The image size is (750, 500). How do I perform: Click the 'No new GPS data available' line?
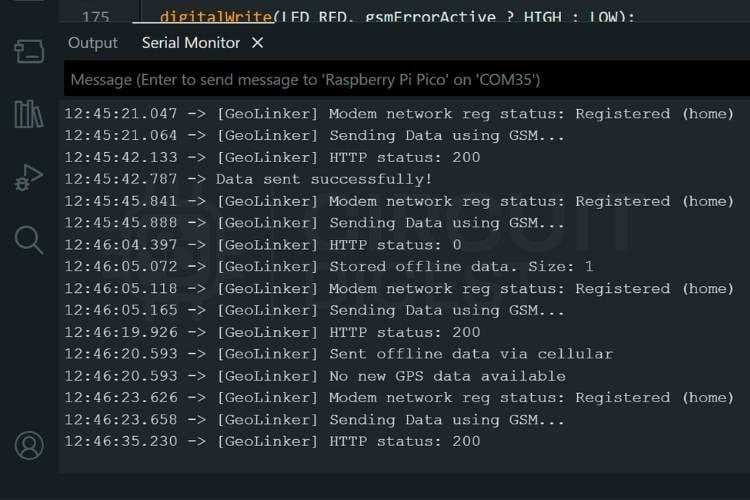point(315,376)
